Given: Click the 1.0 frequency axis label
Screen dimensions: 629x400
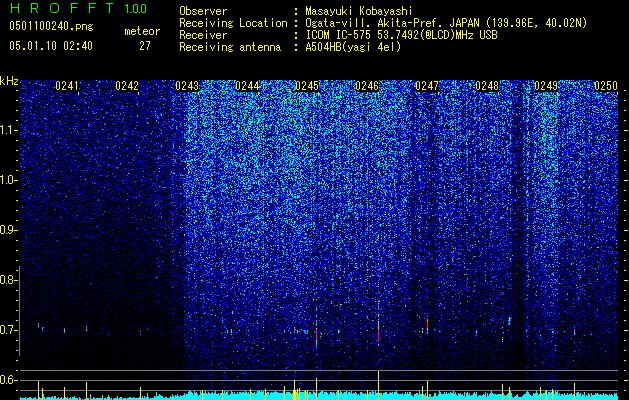Looking at the screenshot, I should pyautogui.click(x=8, y=180).
